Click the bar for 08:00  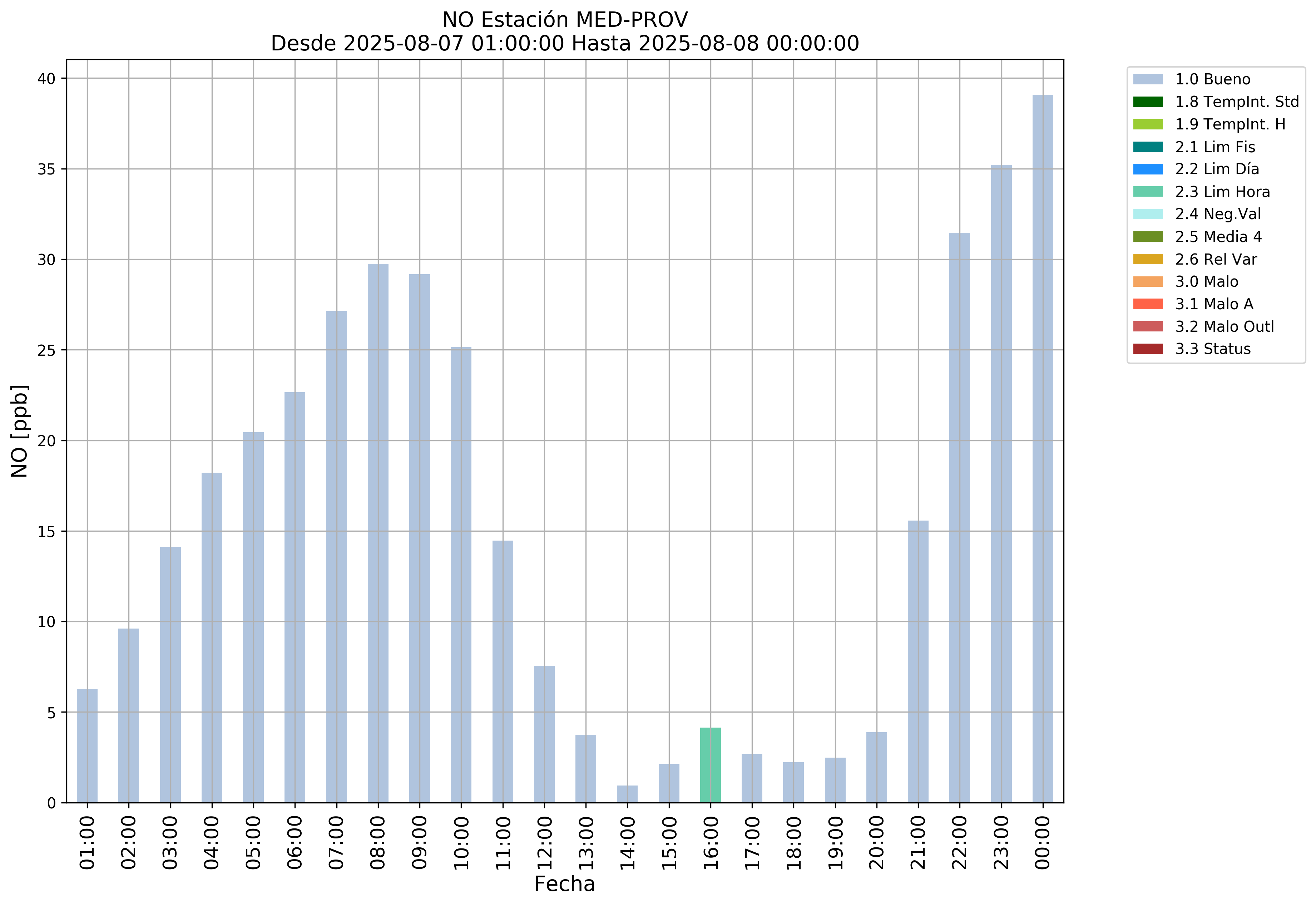tap(378, 533)
